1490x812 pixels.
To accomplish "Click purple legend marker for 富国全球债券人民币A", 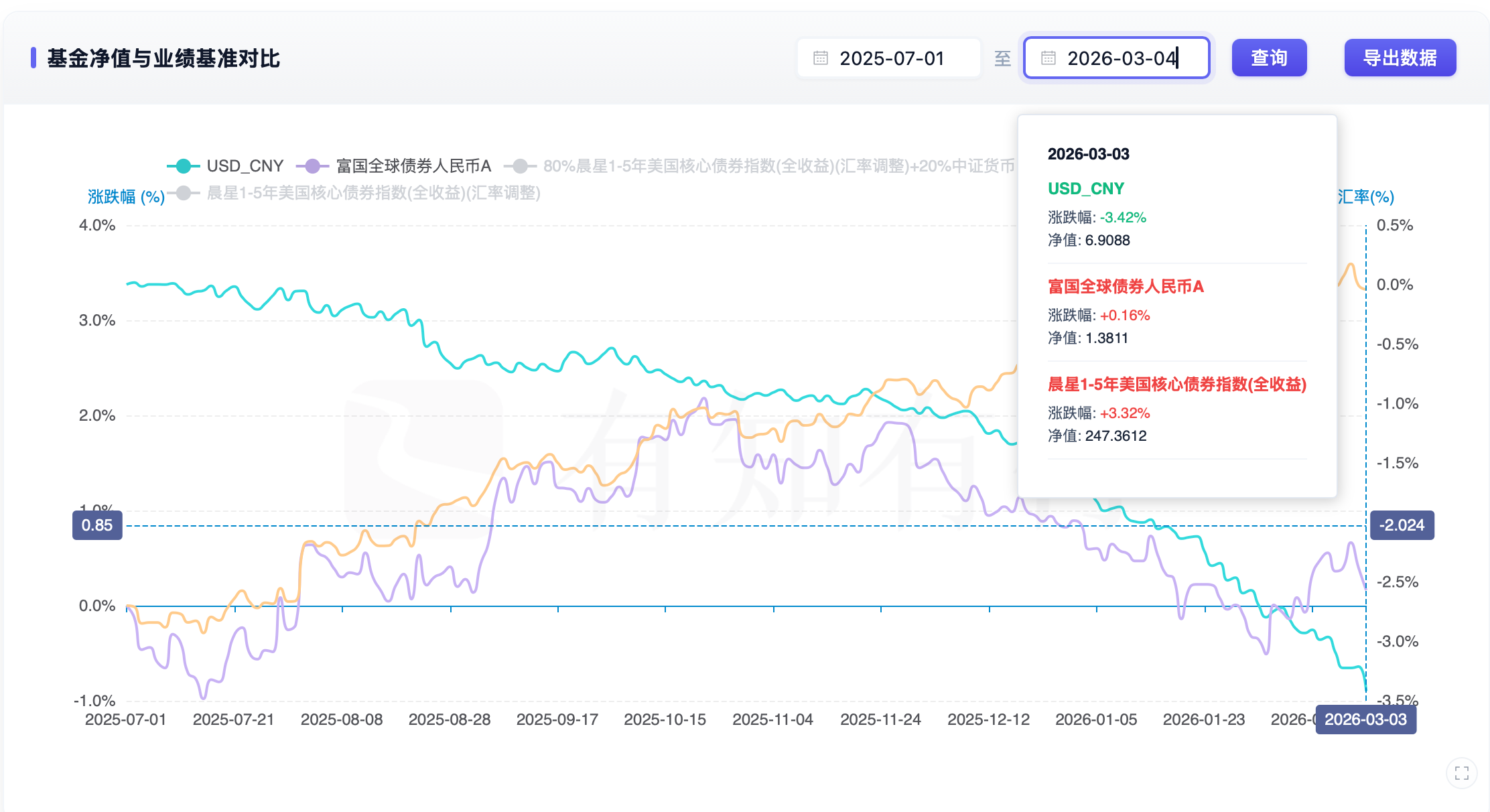I will pos(312,165).
